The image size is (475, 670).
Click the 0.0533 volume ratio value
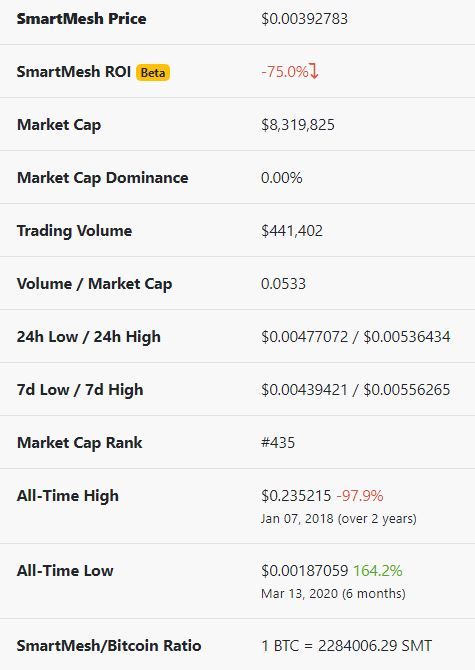pyautogui.click(x=284, y=284)
